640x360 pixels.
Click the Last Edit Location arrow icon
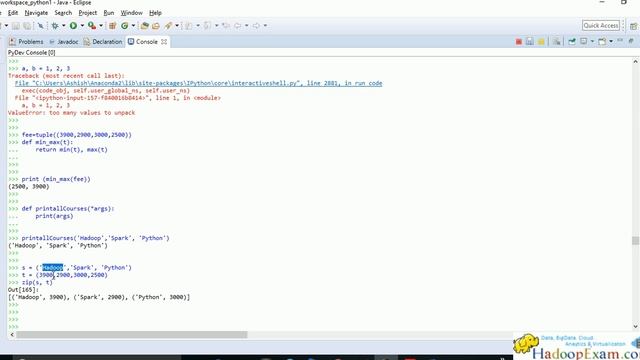click(x=226, y=26)
